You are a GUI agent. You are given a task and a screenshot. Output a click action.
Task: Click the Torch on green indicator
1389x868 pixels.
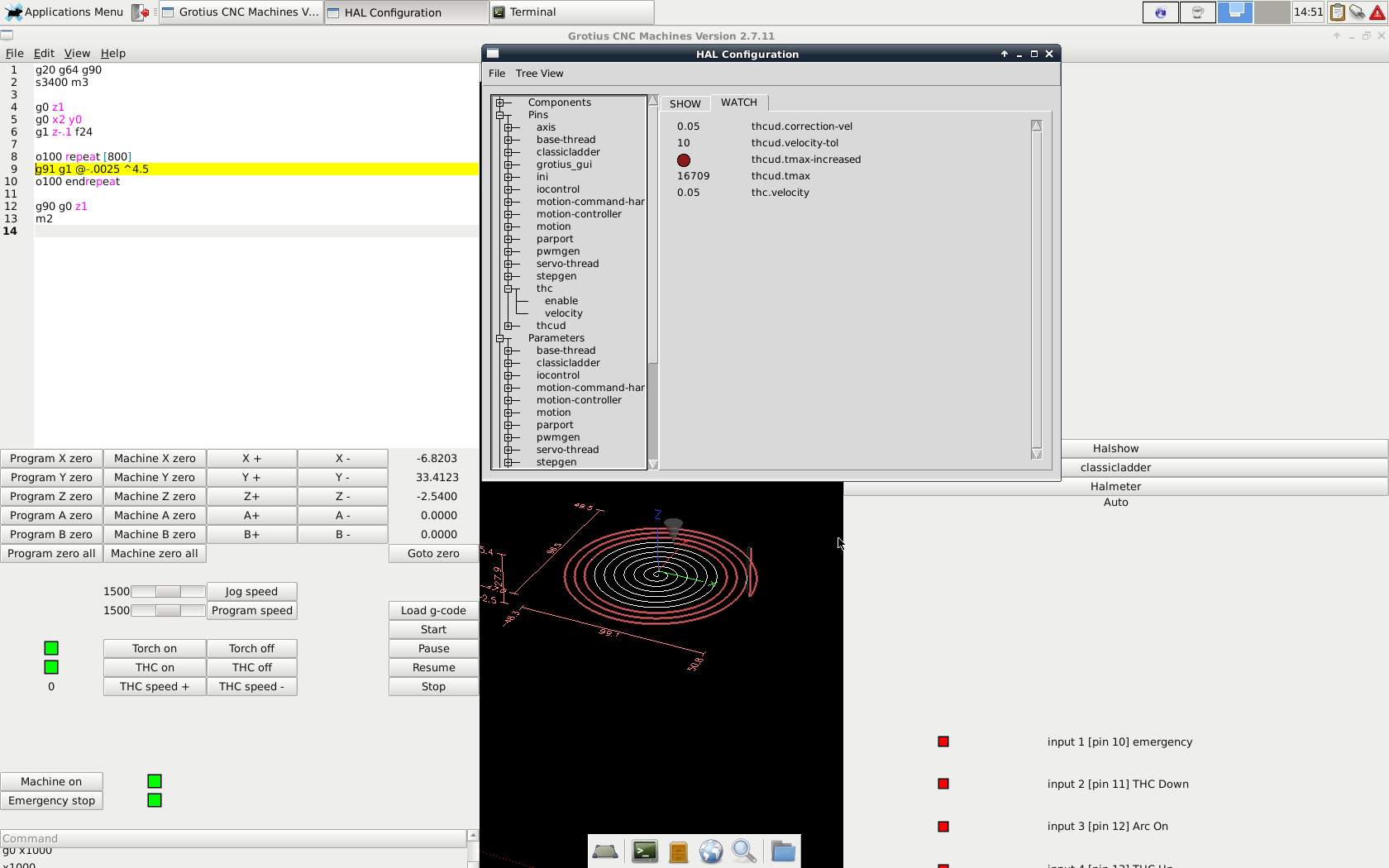[x=51, y=648]
